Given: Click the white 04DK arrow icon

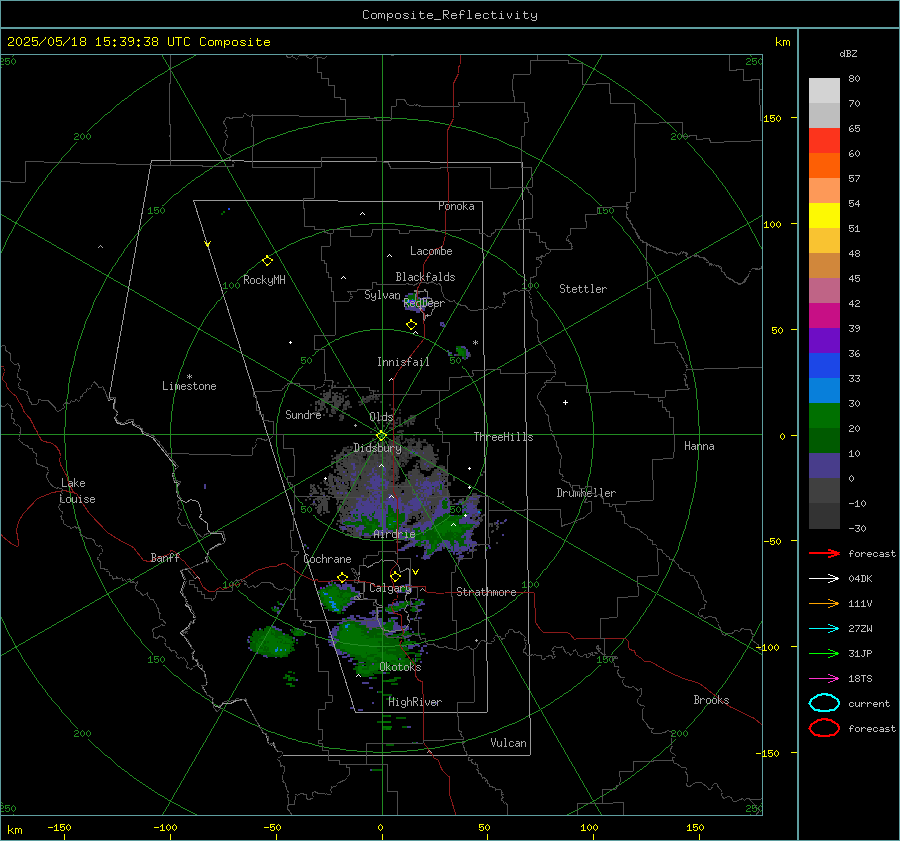Looking at the screenshot, I should pos(824,578).
